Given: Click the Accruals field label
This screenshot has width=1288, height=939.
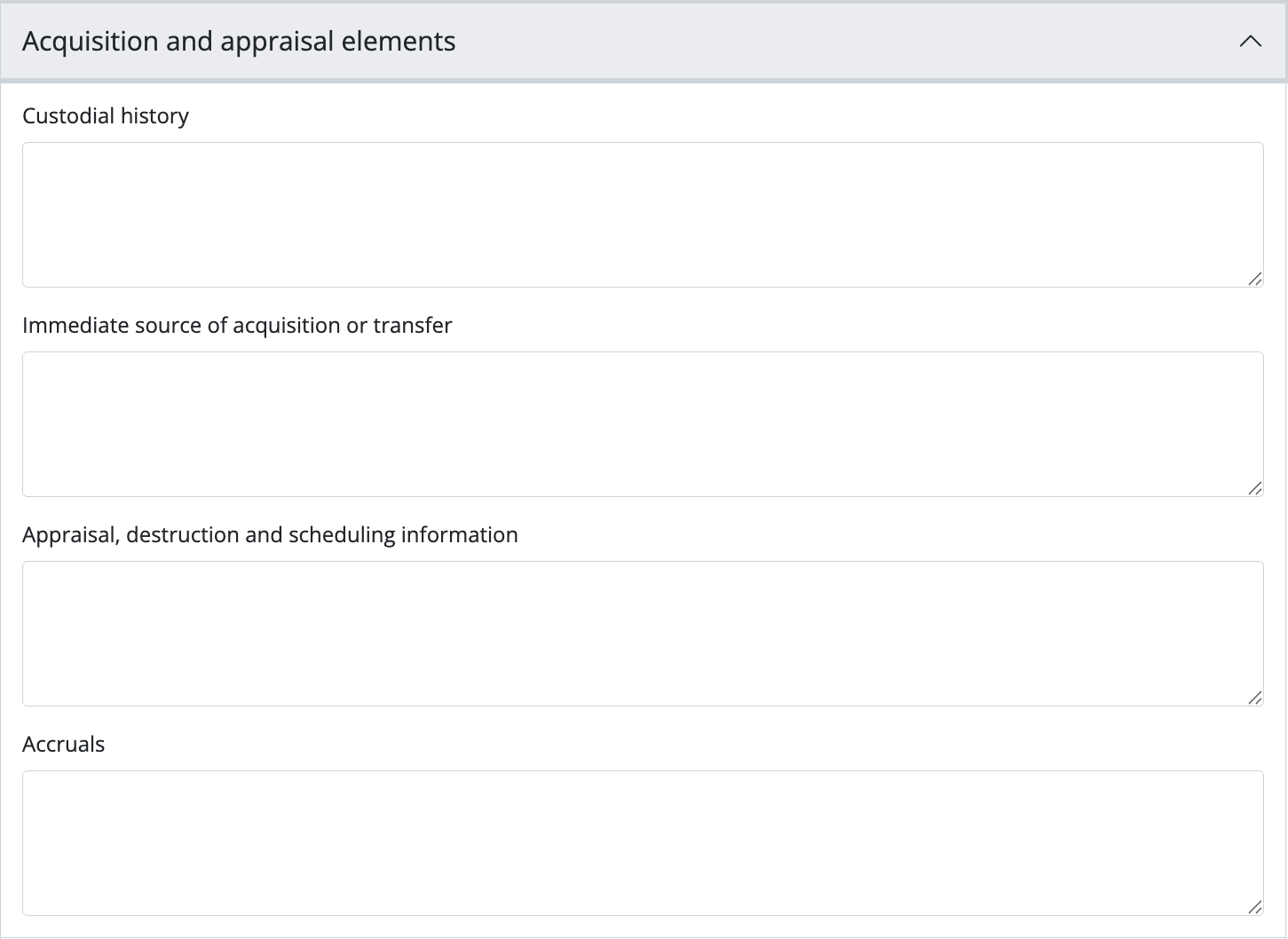Looking at the screenshot, I should 63,745.
